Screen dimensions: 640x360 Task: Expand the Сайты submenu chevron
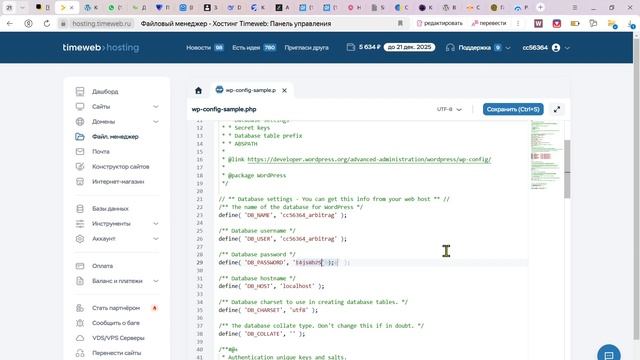[x=156, y=107]
